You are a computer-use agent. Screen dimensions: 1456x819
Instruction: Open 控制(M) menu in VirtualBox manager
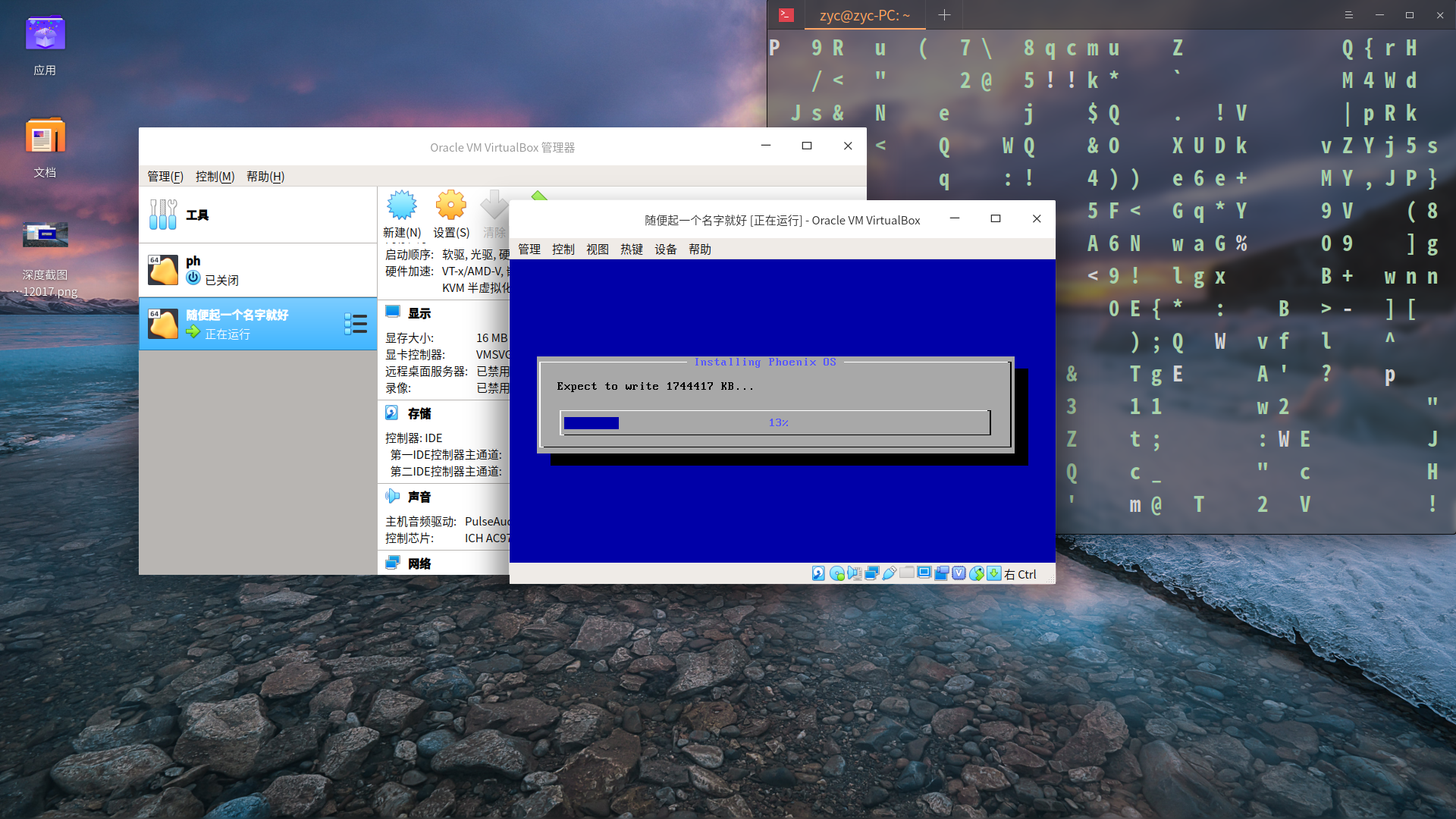[x=215, y=176]
